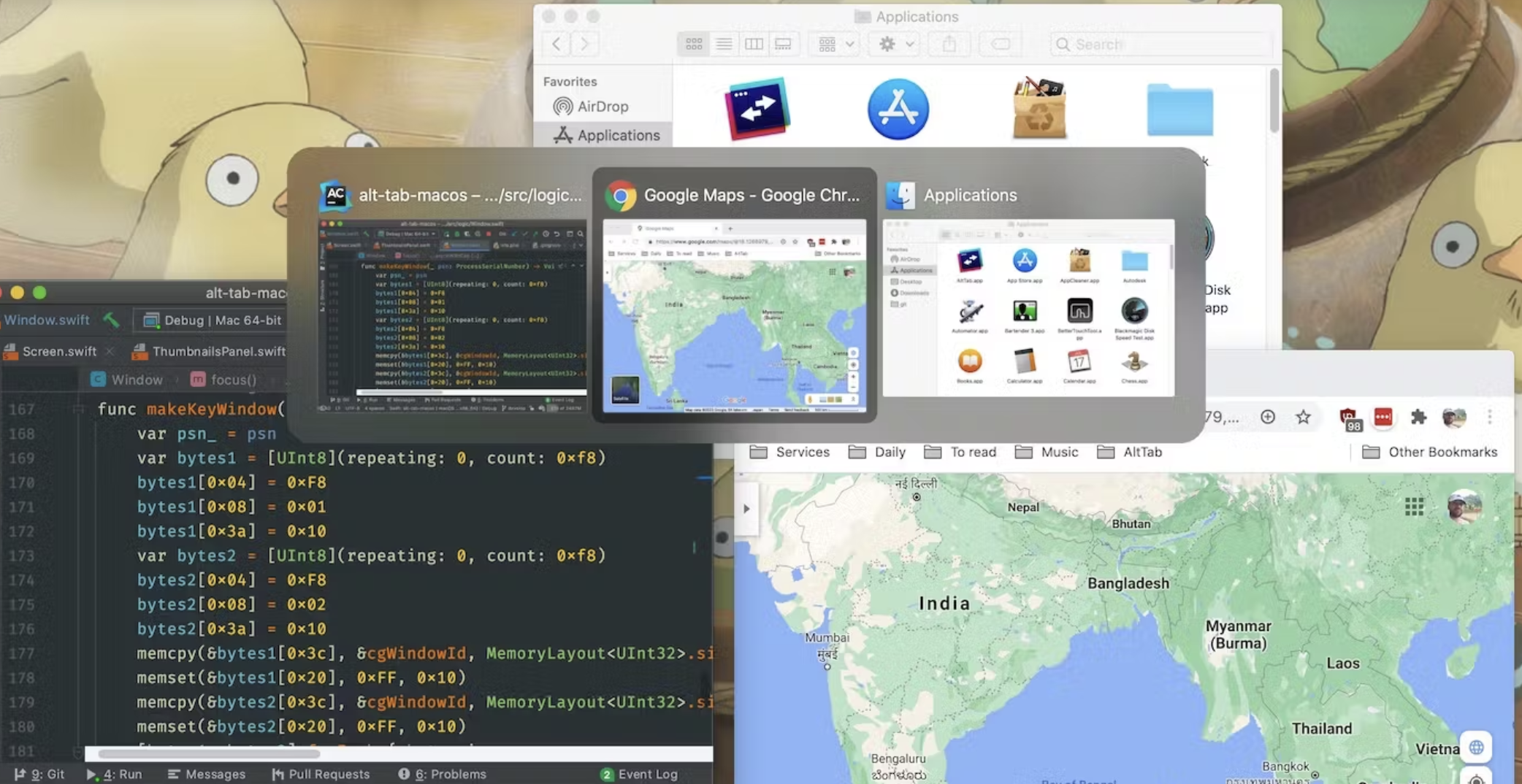Open the AltTab bookmarks folder

click(x=1129, y=452)
